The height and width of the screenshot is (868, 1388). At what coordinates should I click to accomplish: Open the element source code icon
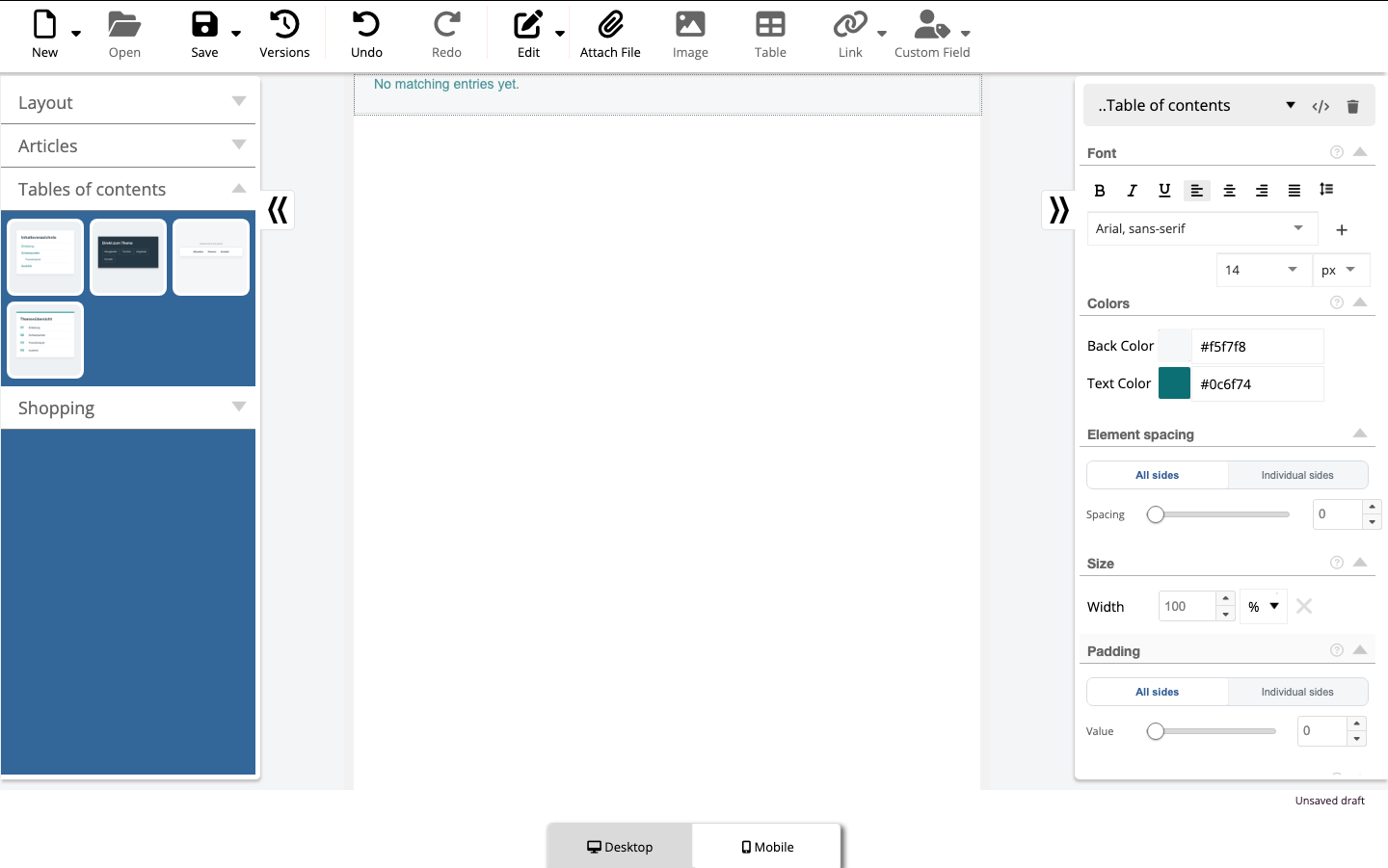(1321, 106)
